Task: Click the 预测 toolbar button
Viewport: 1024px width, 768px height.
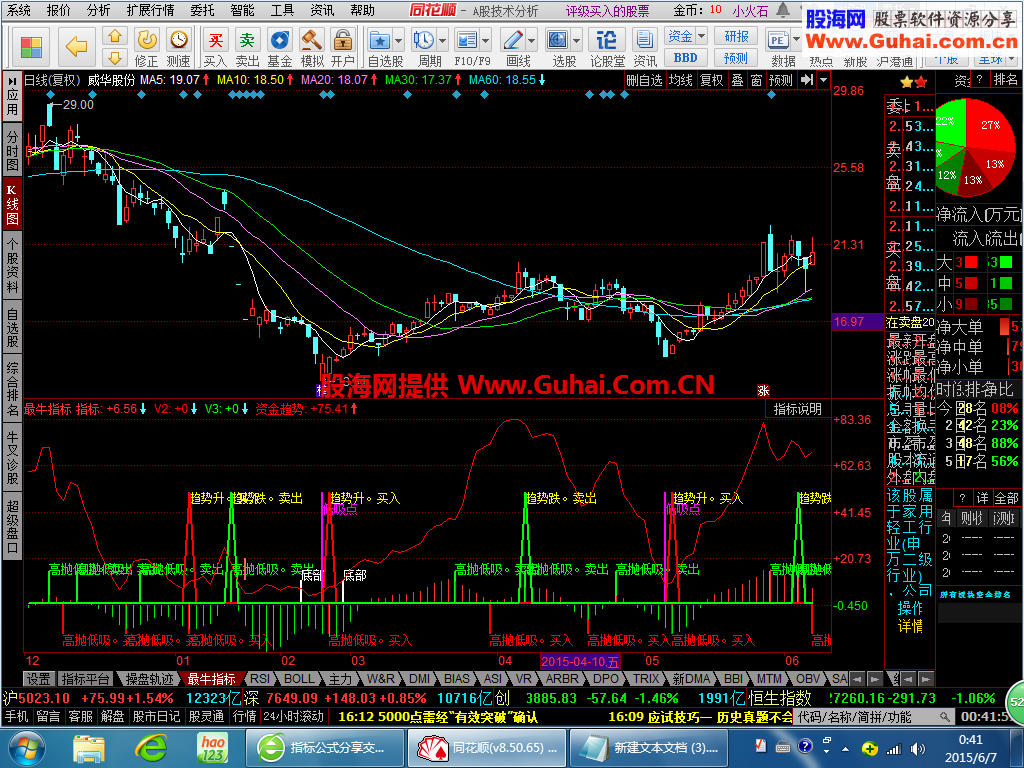Action: 736,58
